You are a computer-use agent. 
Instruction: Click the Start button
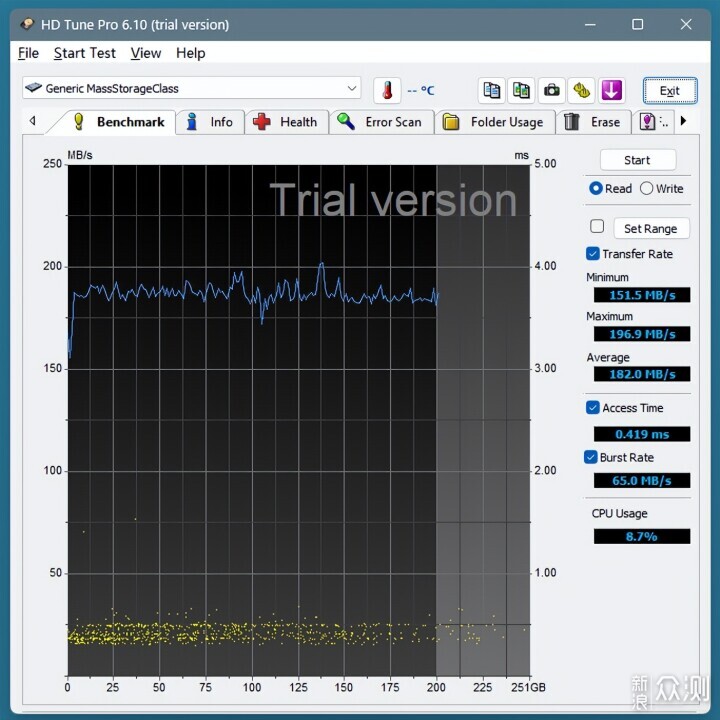coord(637,160)
